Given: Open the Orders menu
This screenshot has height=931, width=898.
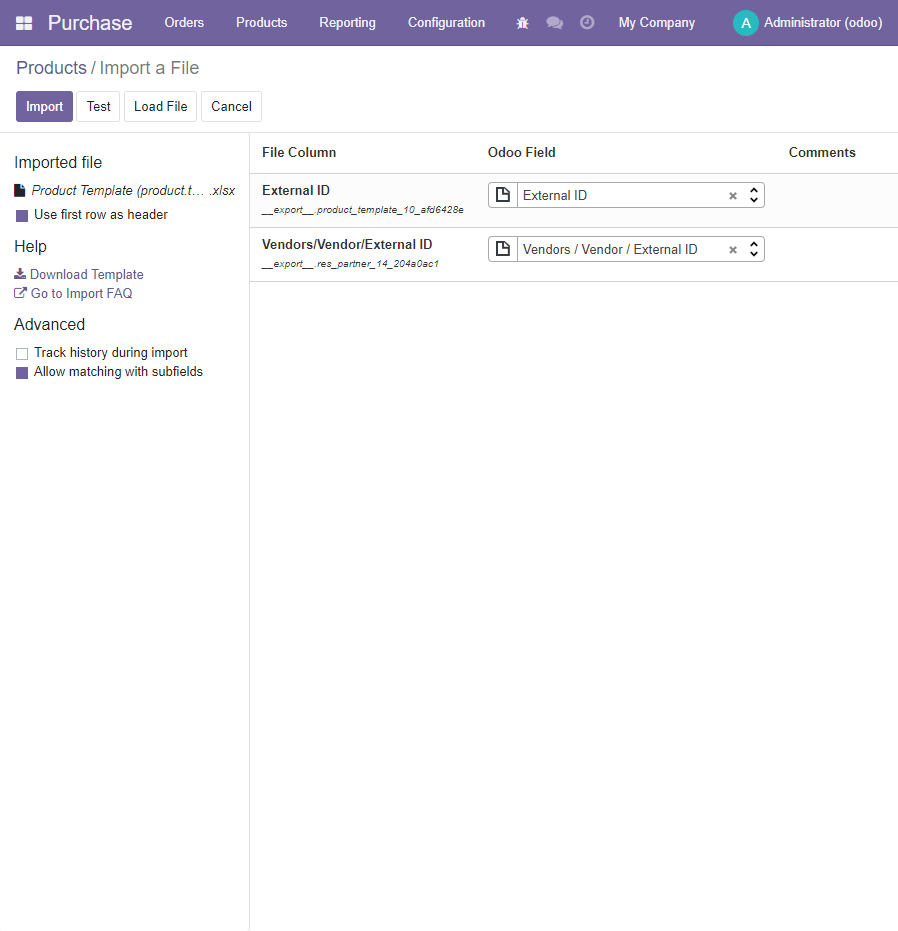Looking at the screenshot, I should pyautogui.click(x=184, y=23).
